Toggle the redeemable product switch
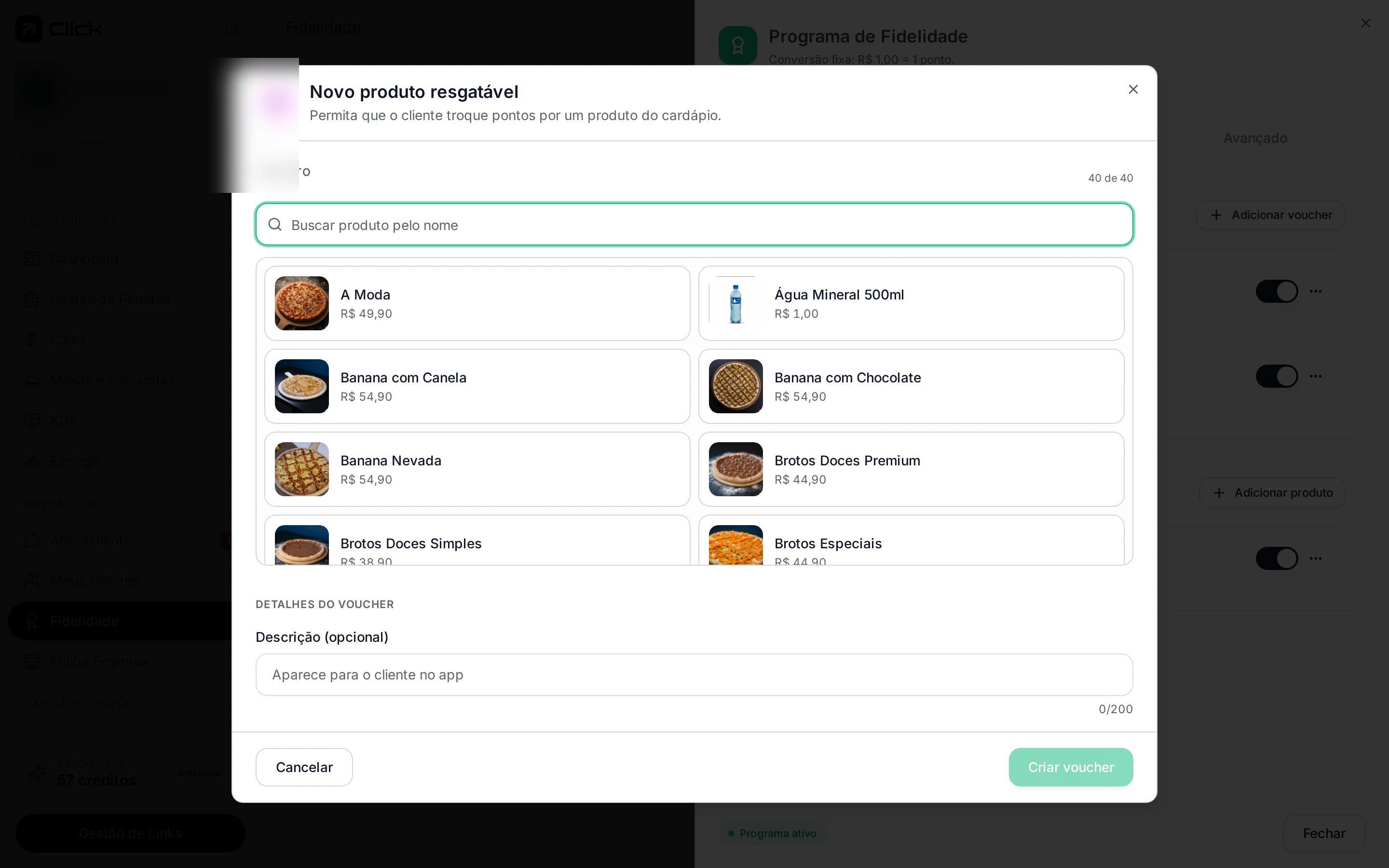Image resolution: width=1389 pixels, height=868 pixels. tap(1277, 558)
